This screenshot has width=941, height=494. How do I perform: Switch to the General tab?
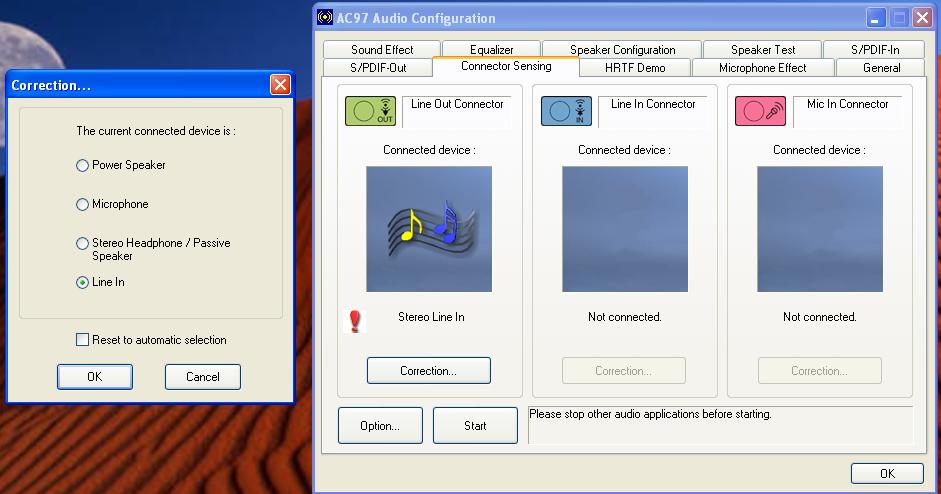point(881,68)
